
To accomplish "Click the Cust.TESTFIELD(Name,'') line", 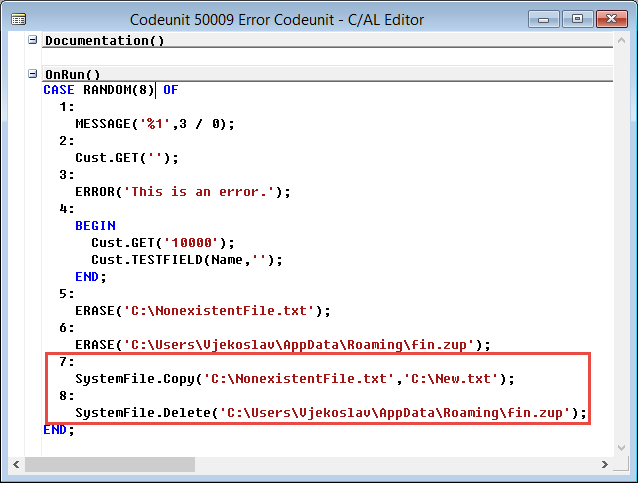I will [x=187, y=260].
